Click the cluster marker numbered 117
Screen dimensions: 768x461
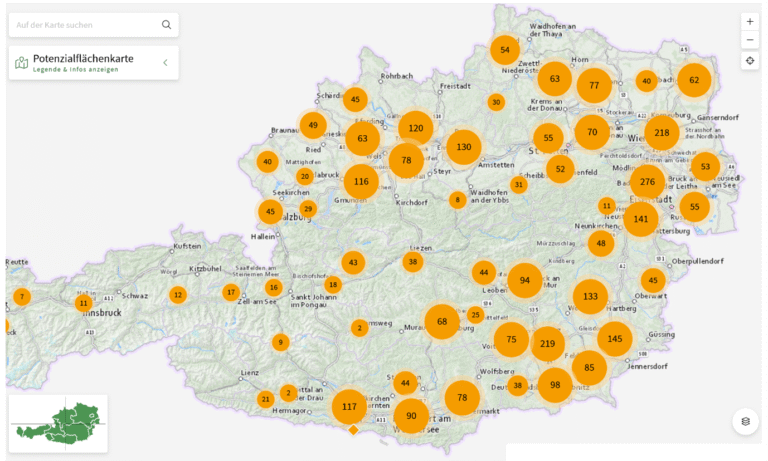pos(349,406)
